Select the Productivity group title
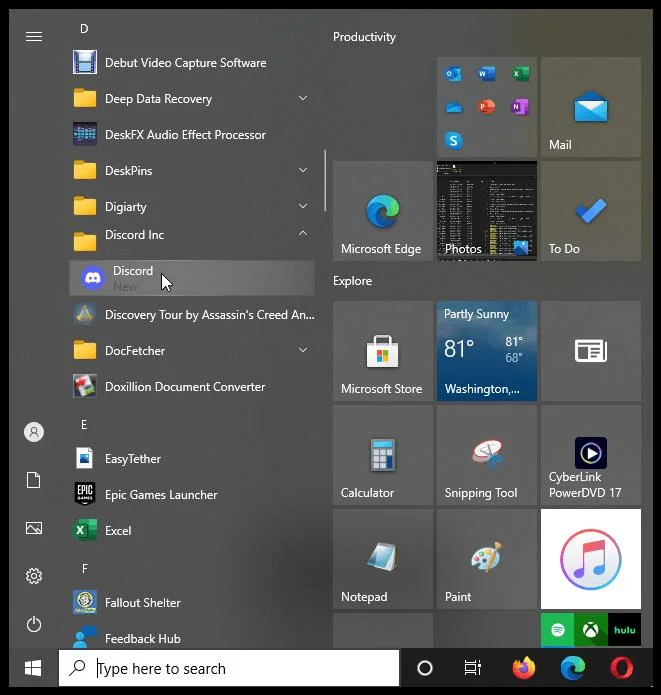 [364, 37]
